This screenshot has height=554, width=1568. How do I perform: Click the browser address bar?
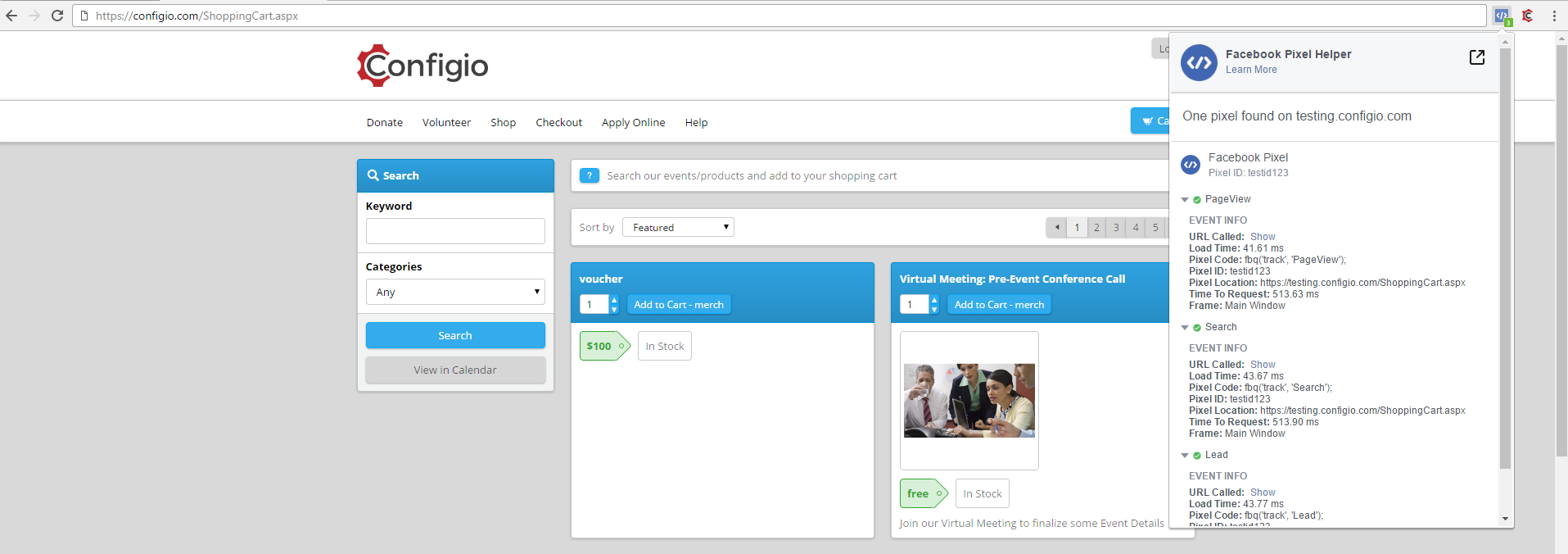coord(778,16)
